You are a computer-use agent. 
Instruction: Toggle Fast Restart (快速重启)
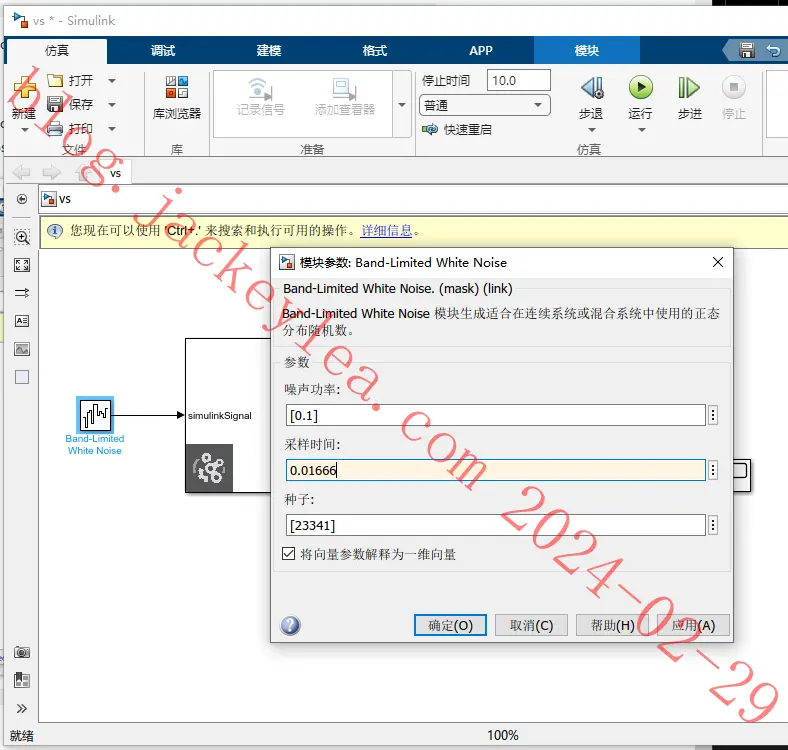point(457,130)
